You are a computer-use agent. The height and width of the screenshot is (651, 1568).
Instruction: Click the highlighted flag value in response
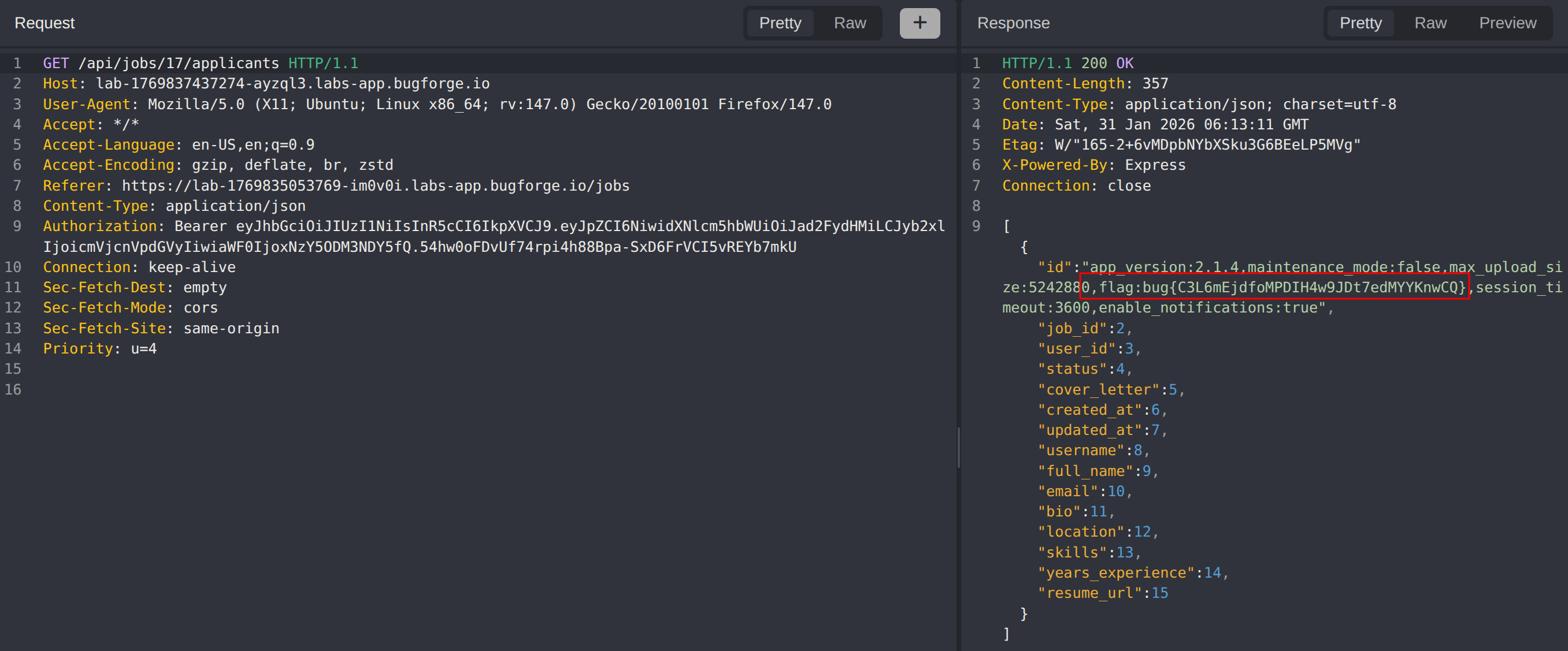pyautogui.click(x=1274, y=287)
